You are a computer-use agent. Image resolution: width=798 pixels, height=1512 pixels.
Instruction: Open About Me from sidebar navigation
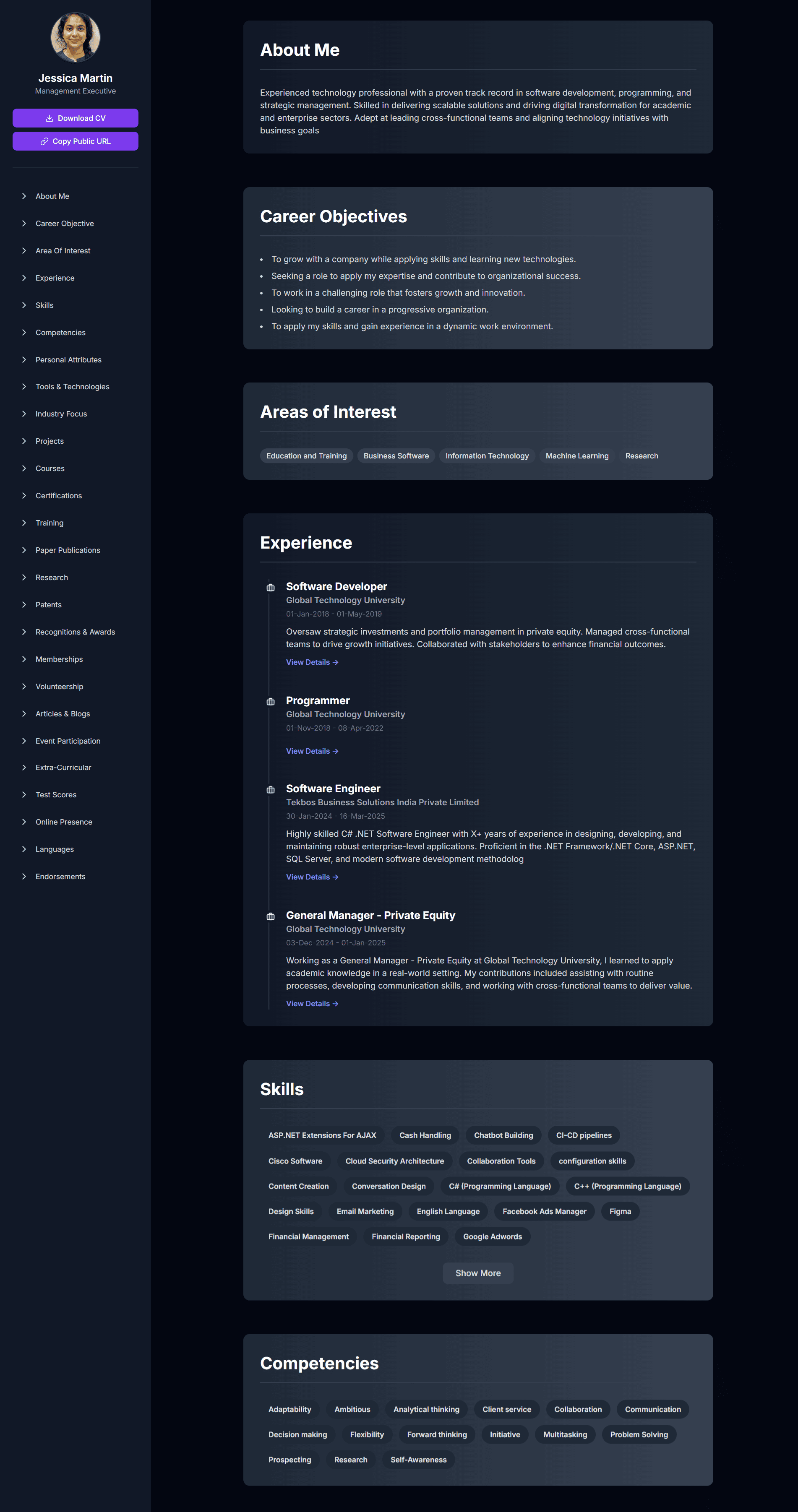pyautogui.click(x=52, y=196)
